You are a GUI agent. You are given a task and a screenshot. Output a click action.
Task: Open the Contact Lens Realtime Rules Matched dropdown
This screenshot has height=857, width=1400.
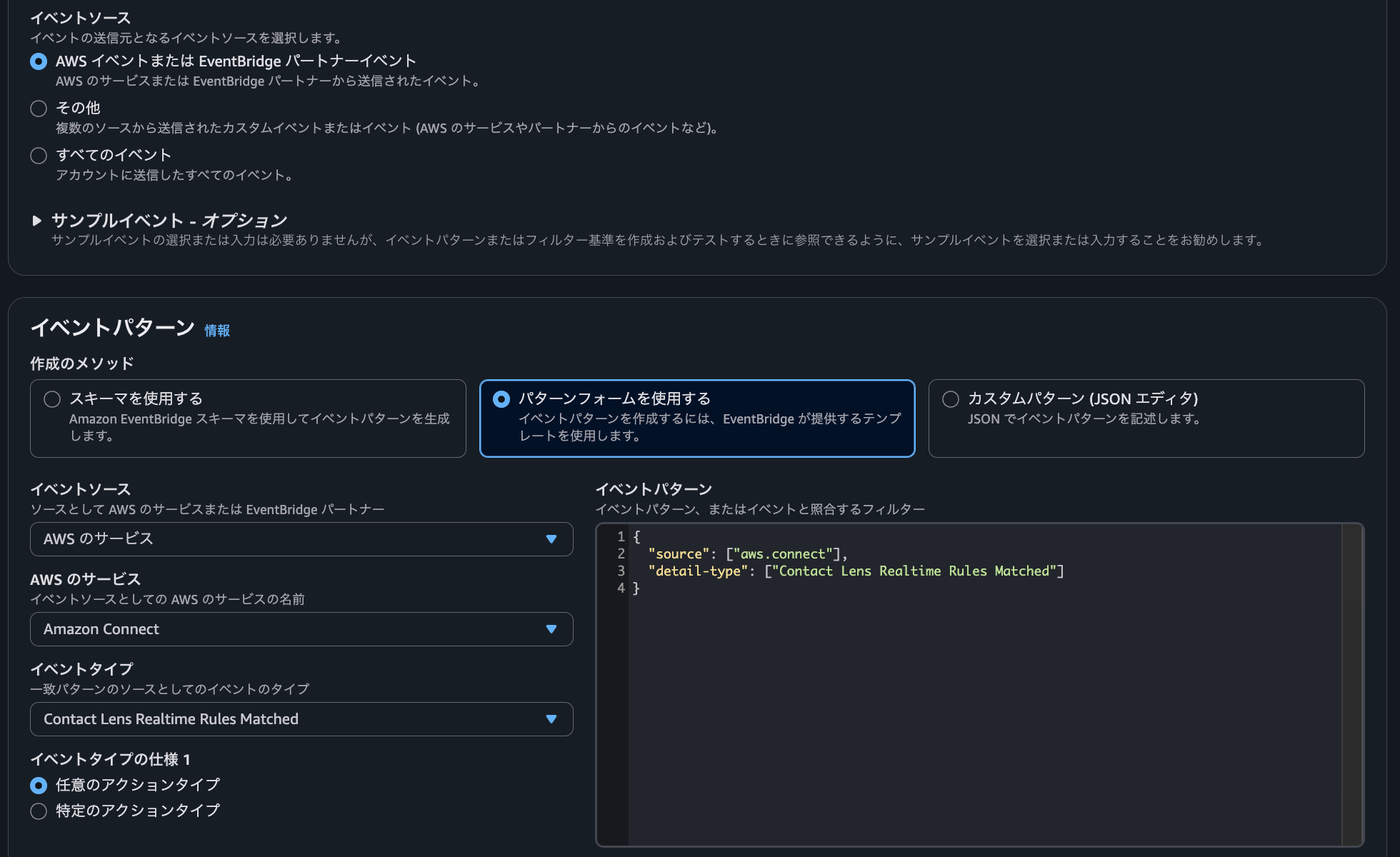pos(301,719)
